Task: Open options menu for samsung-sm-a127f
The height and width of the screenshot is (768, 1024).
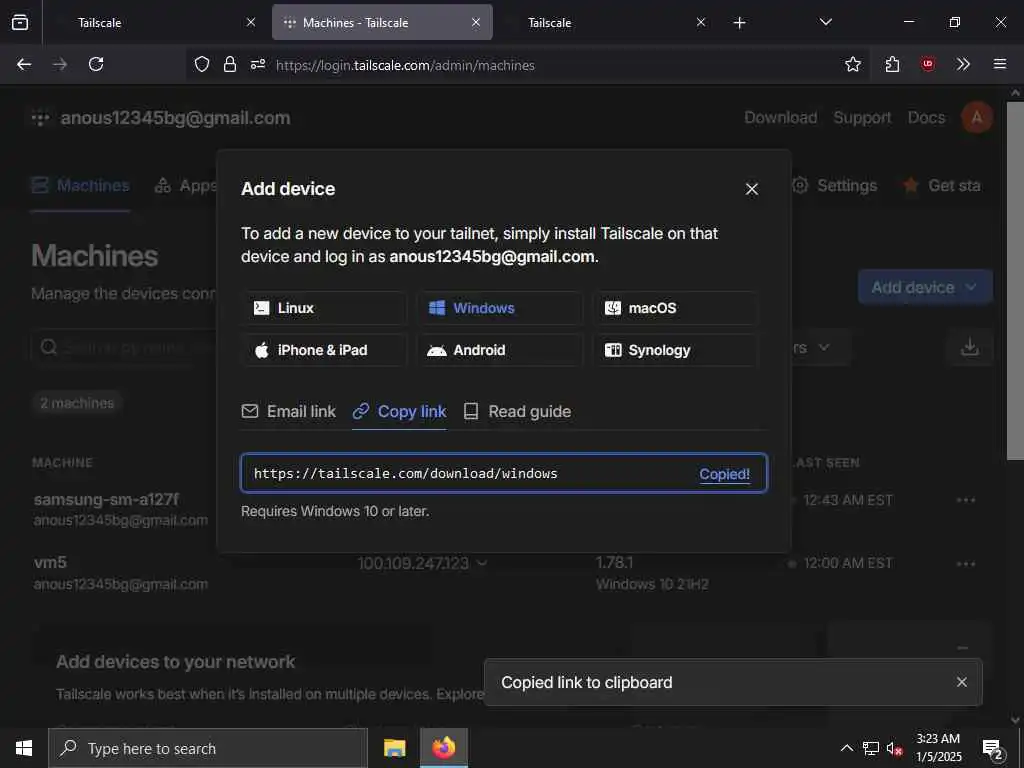Action: [966, 500]
